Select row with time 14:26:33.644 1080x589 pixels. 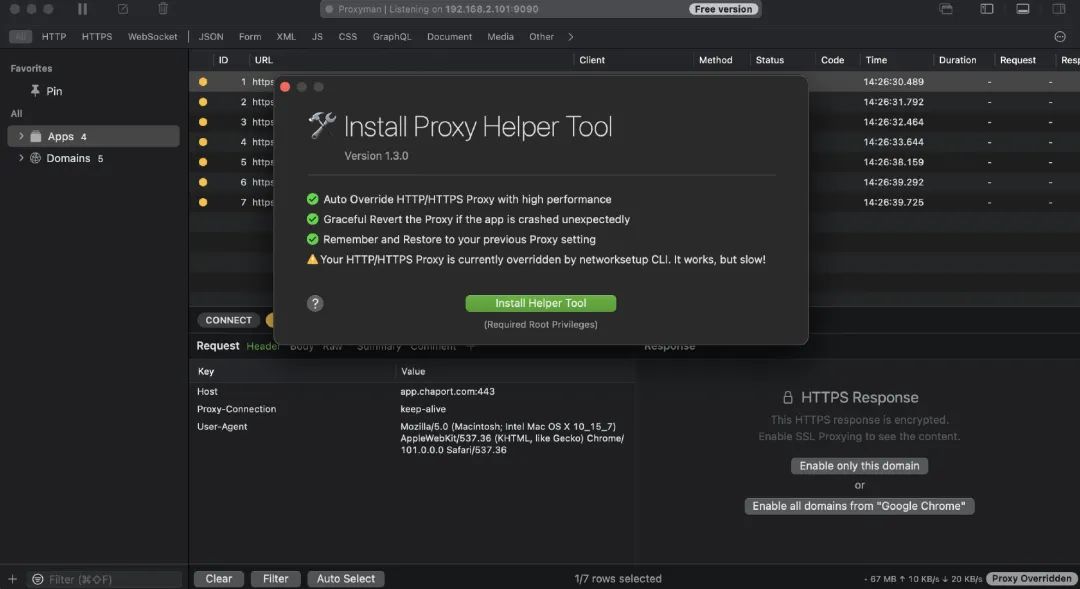[634, 142]
